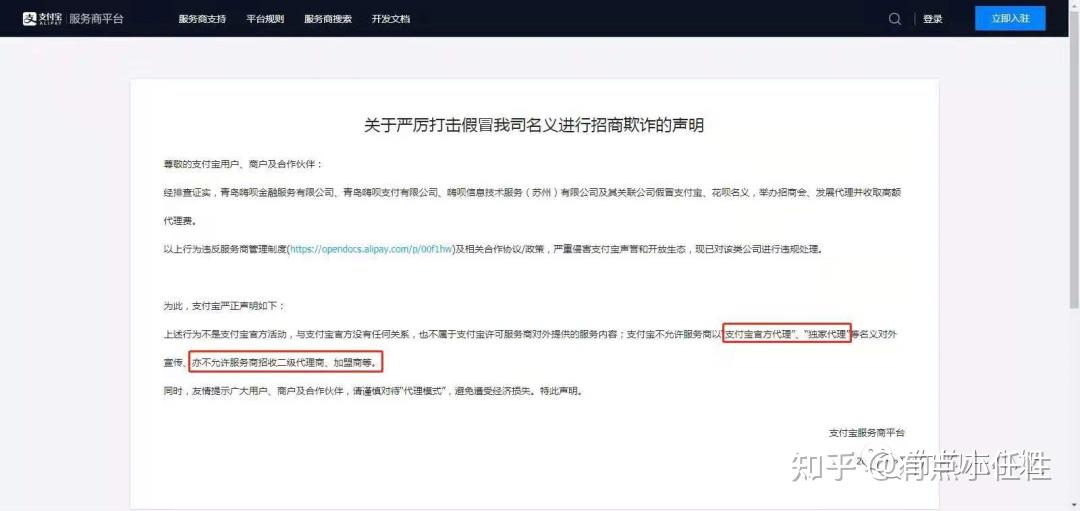Screen dimensions: 1080x511
Task: Click the 登录 link
Action: coord(933,19)
